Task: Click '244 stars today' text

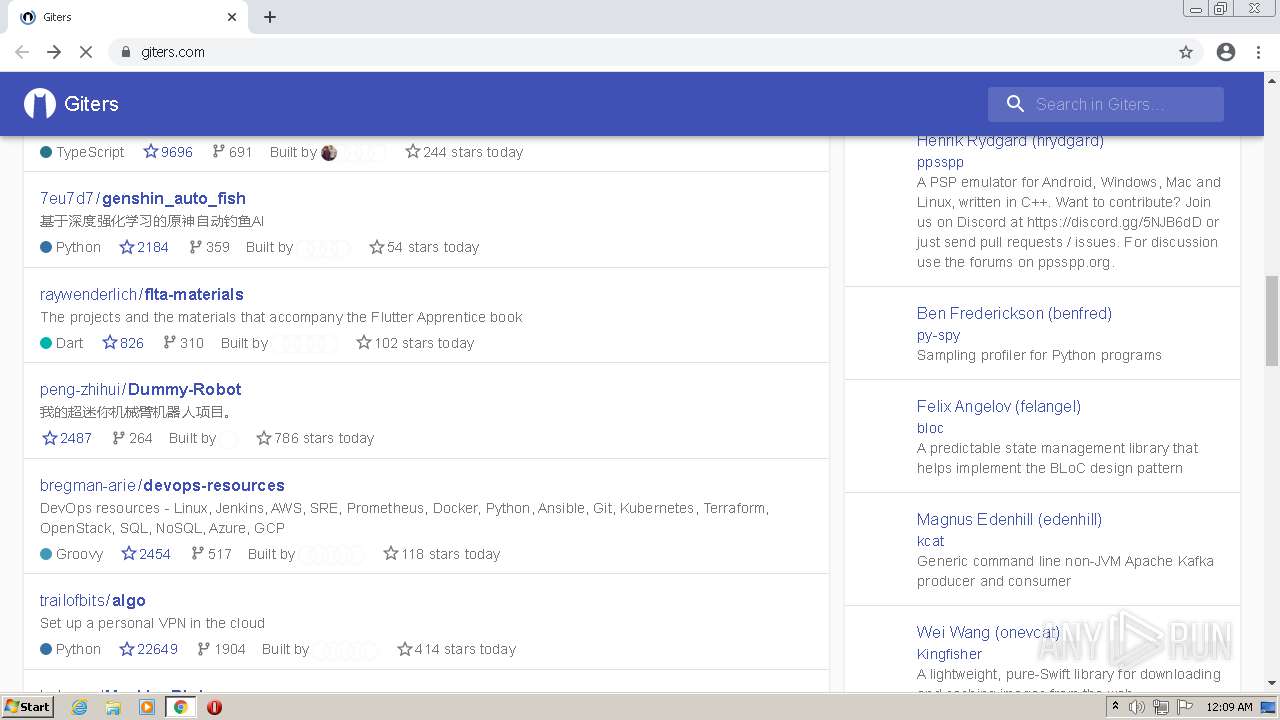Action: tap(473, 152)
